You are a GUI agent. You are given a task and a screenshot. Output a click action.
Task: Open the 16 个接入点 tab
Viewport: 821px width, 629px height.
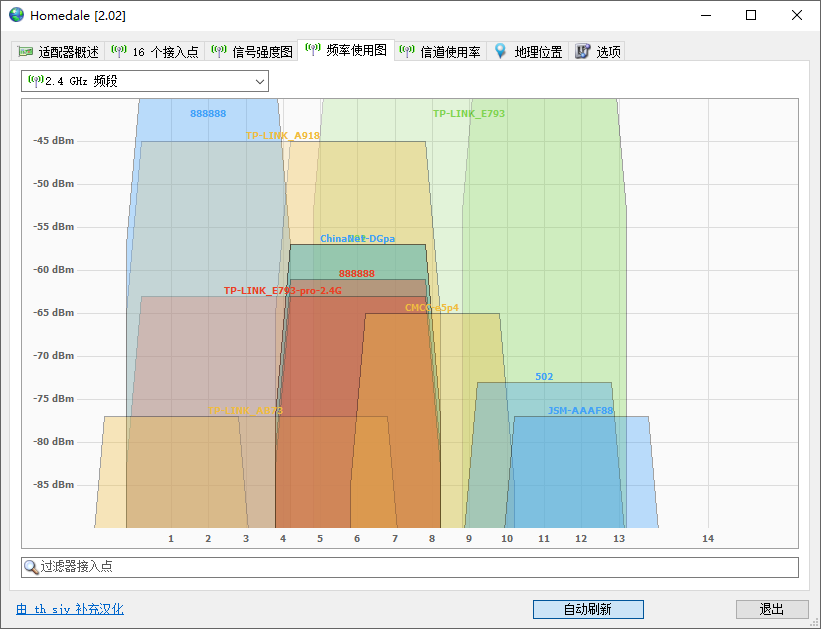165,52
